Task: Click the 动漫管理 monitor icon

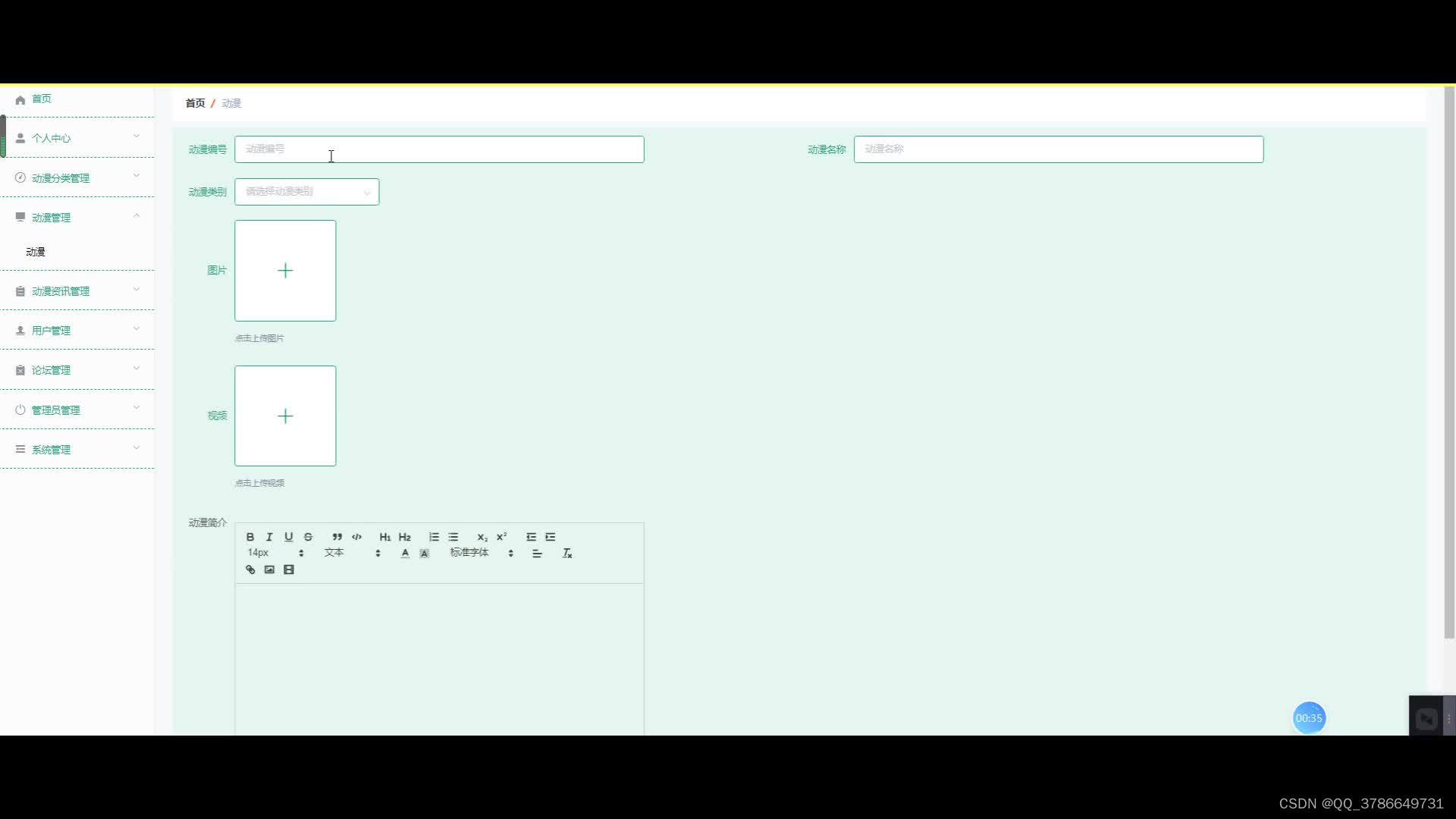Action: (x=20, y=217)
